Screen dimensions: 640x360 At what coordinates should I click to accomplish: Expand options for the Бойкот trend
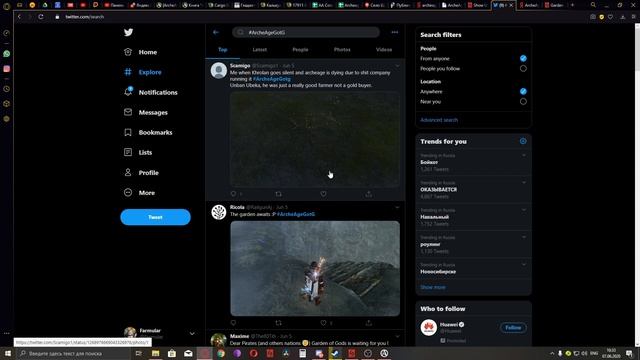(x=524, y=155)
